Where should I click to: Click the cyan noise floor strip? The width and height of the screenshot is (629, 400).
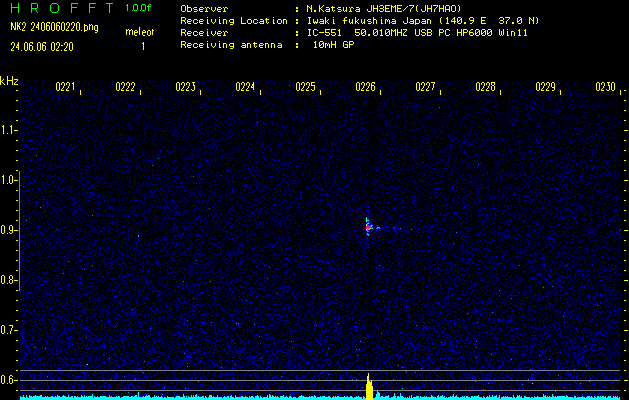coord(200,396)
